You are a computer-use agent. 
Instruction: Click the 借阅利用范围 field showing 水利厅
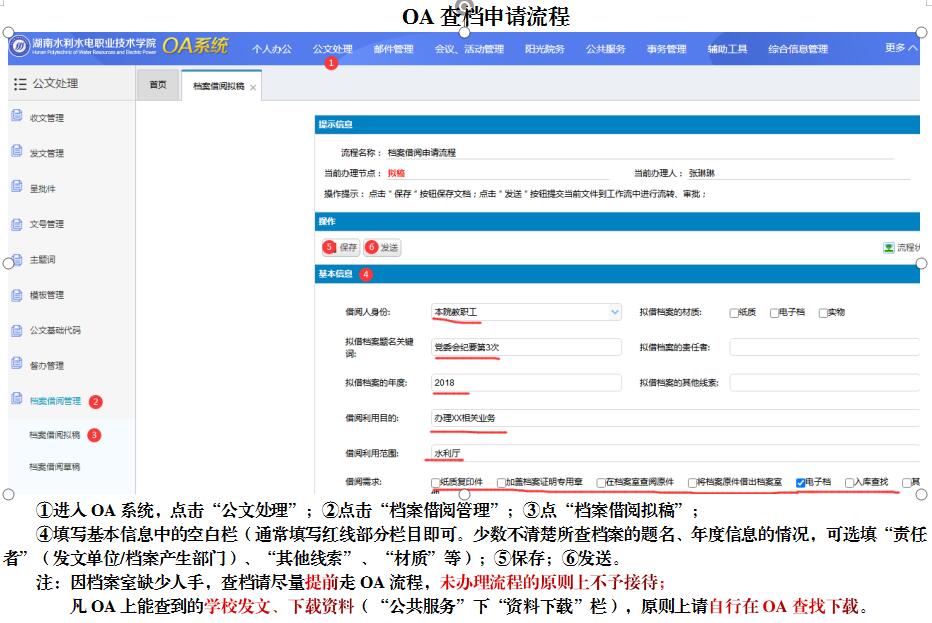(x=675, y=453)
